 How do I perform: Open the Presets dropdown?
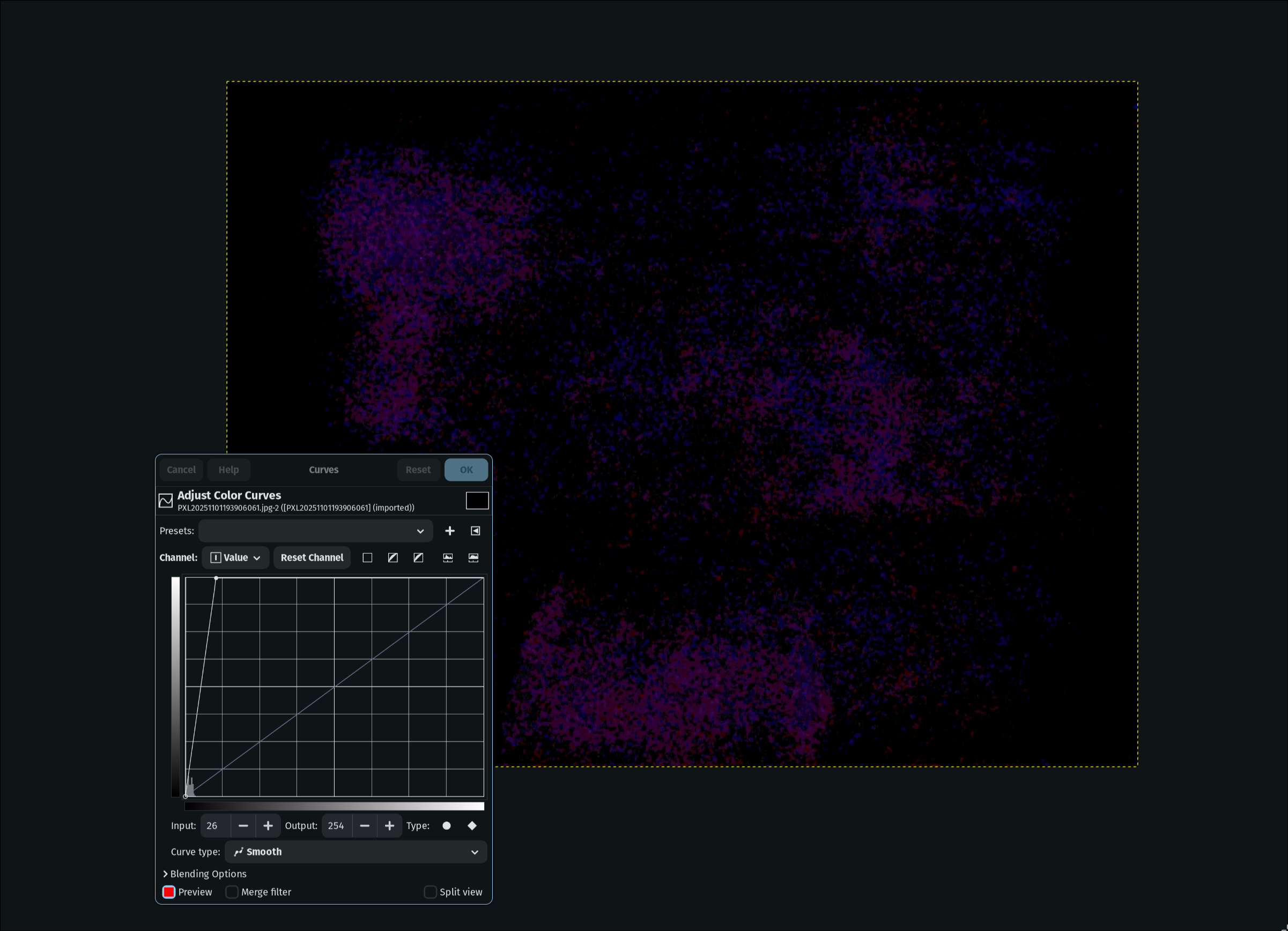tap(315, 531)
